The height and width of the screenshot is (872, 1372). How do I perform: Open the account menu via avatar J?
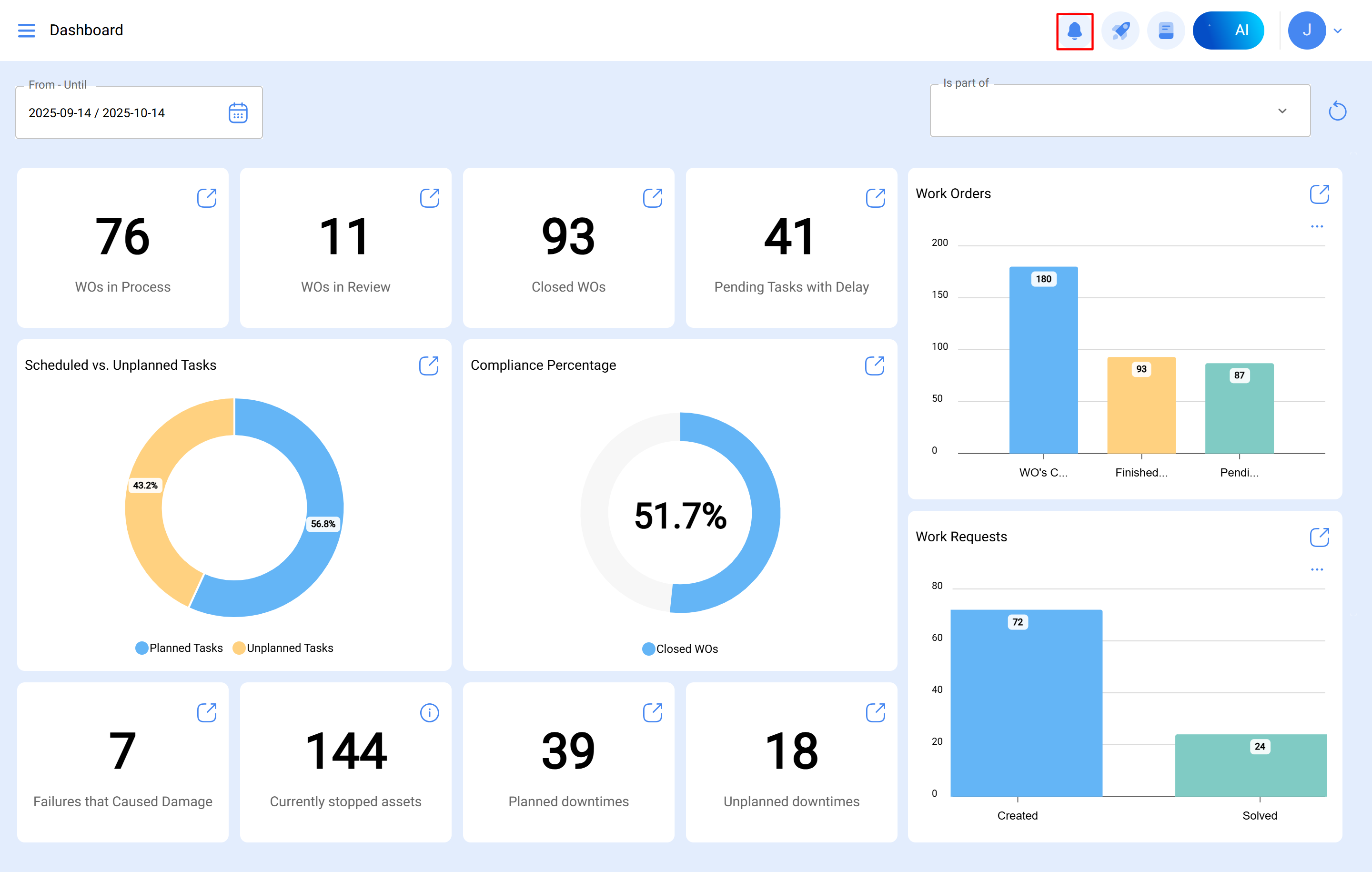coord(1307,30)
